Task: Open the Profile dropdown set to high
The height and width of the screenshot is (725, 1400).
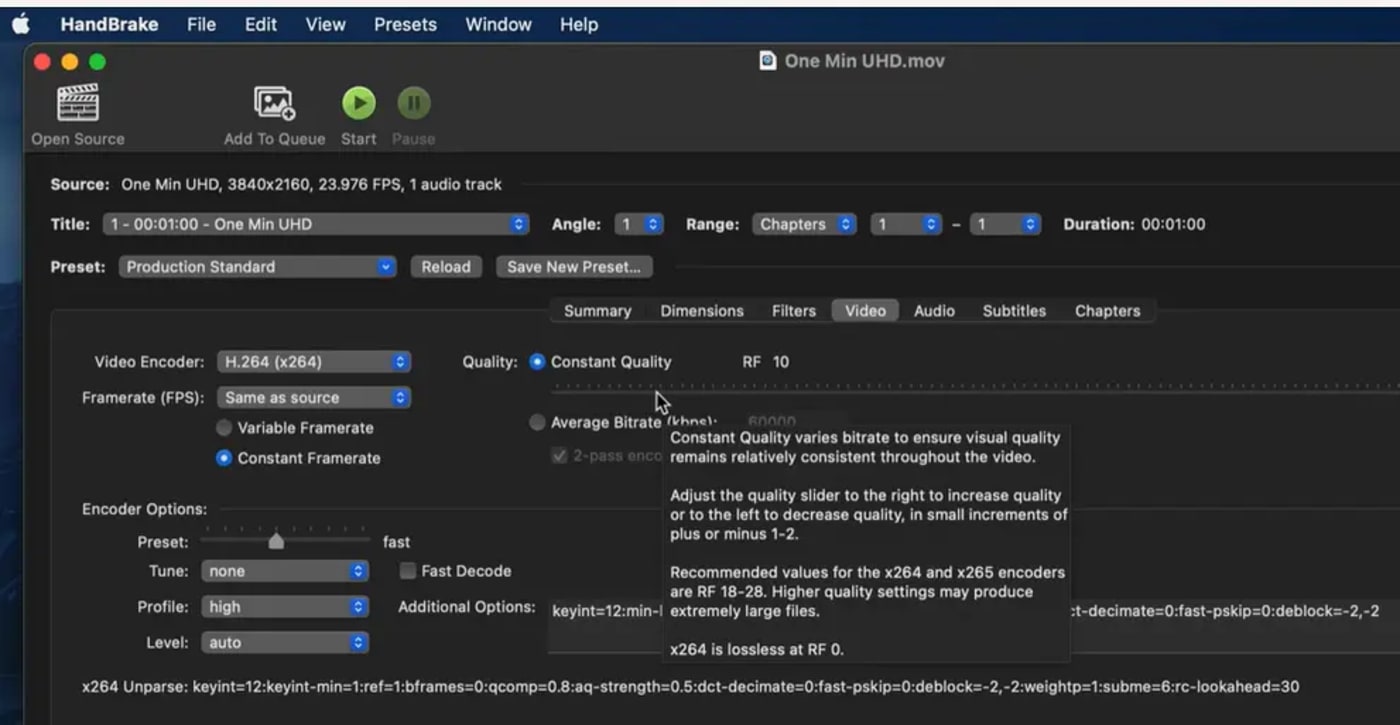Action: coord(285,607)
